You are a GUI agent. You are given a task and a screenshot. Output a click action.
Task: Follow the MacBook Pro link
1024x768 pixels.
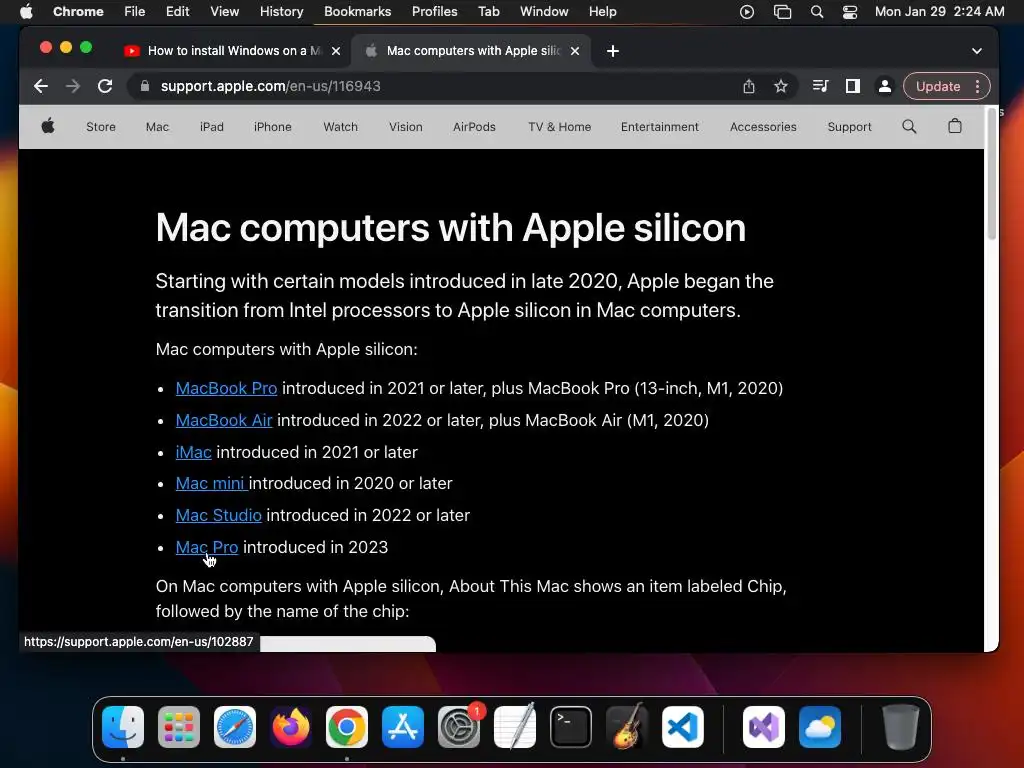coord(226,388)
